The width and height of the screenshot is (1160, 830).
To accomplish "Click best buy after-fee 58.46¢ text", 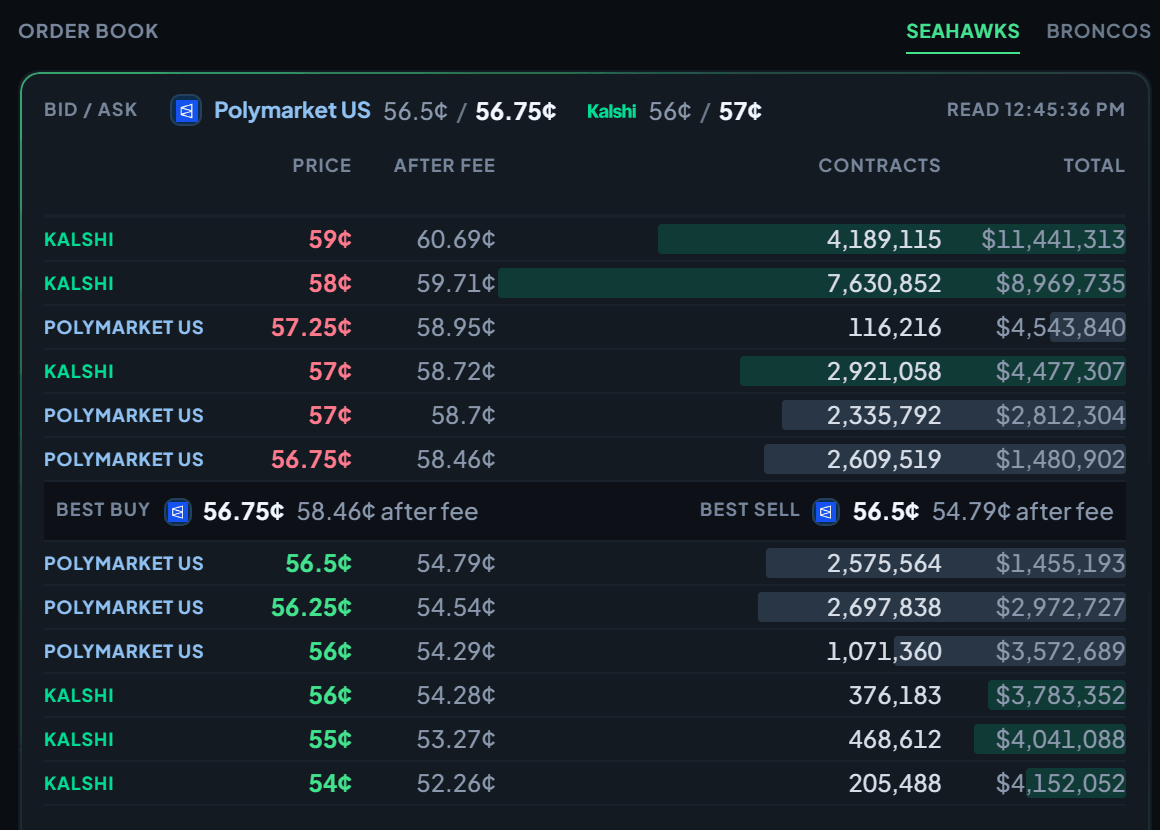I will [387, 511].
